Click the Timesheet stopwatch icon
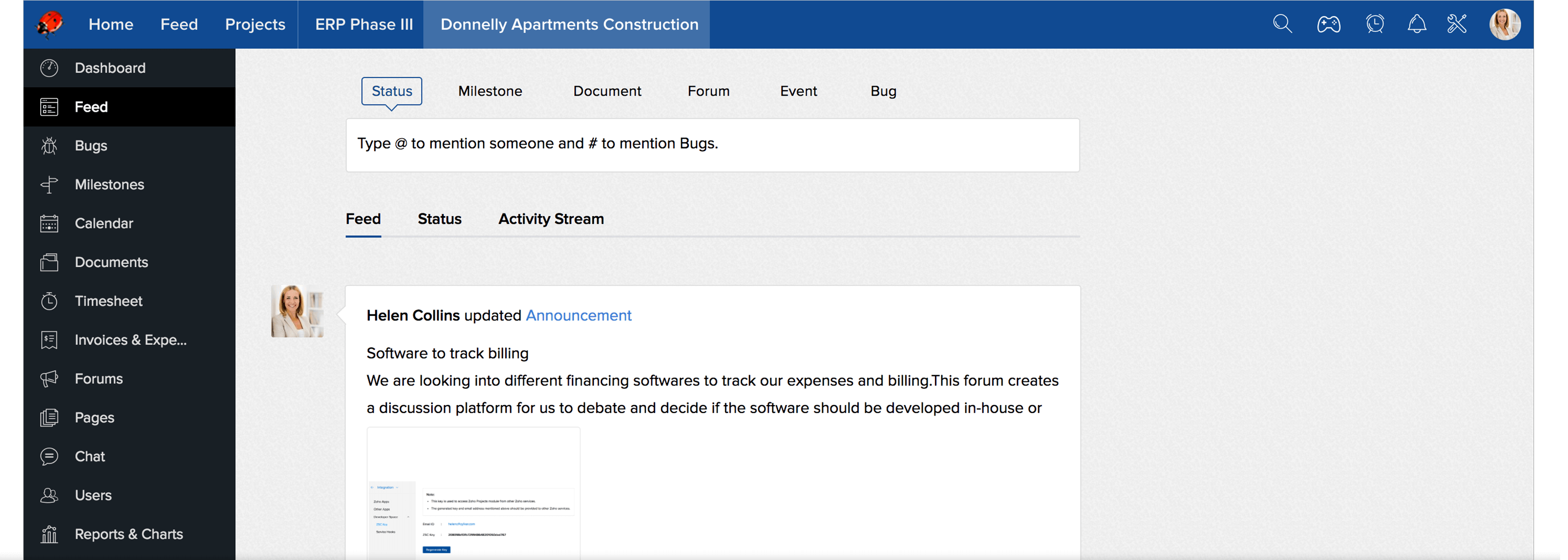1568x560 pixels. coord(49,301)
